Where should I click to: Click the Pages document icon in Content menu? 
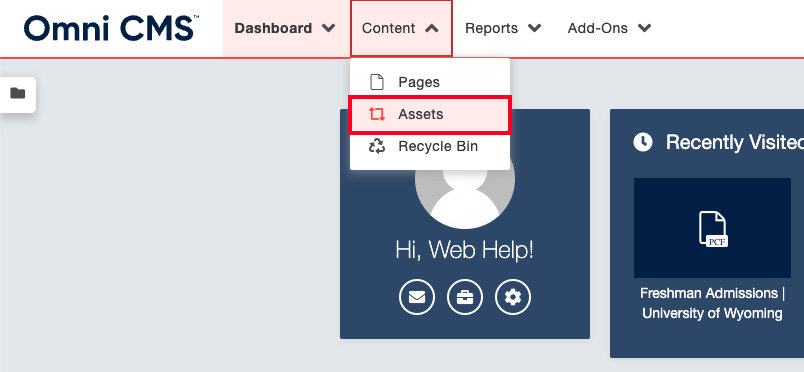[377, 82]
